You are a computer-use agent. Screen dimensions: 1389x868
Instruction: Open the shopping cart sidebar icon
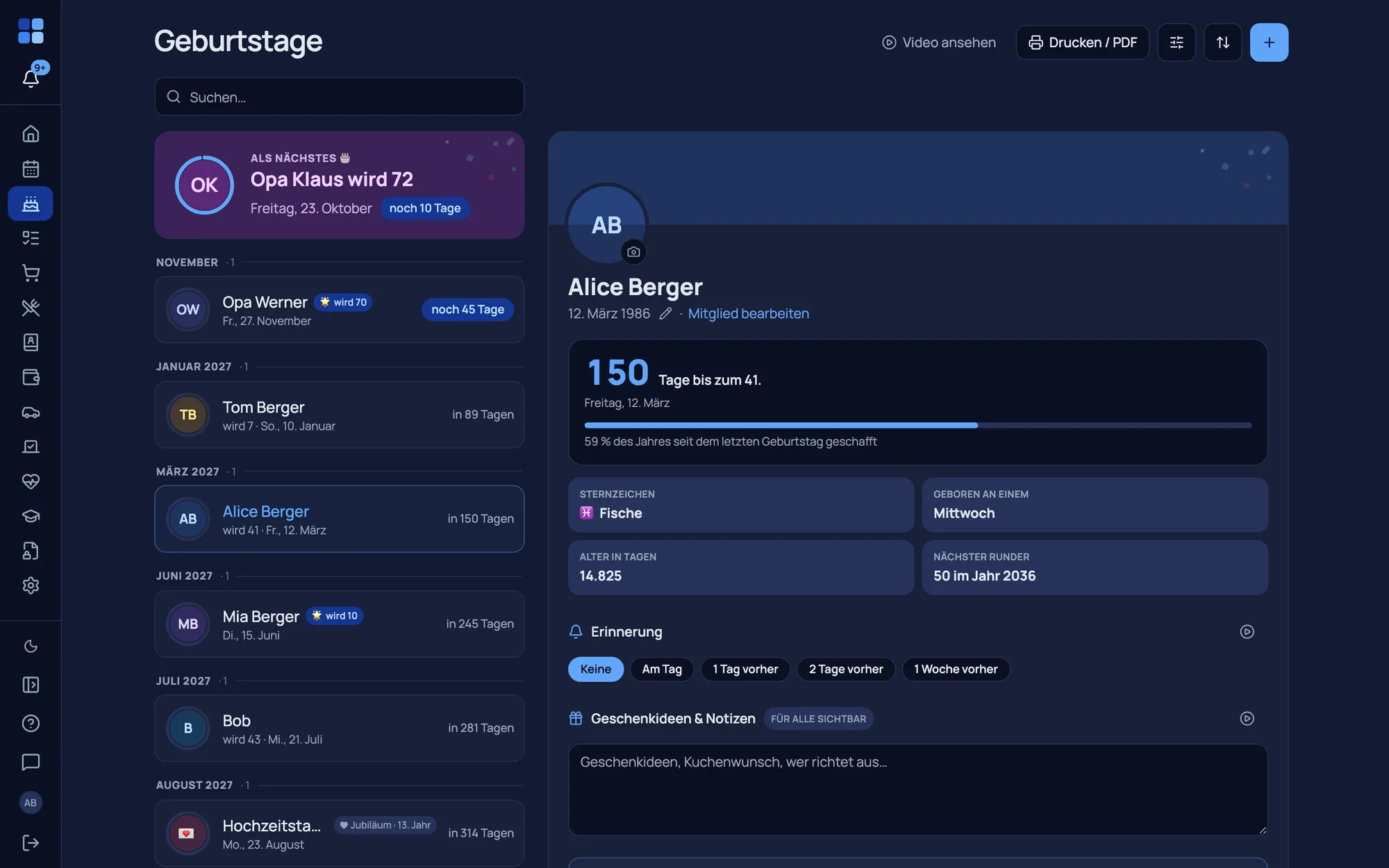point(31,273)
